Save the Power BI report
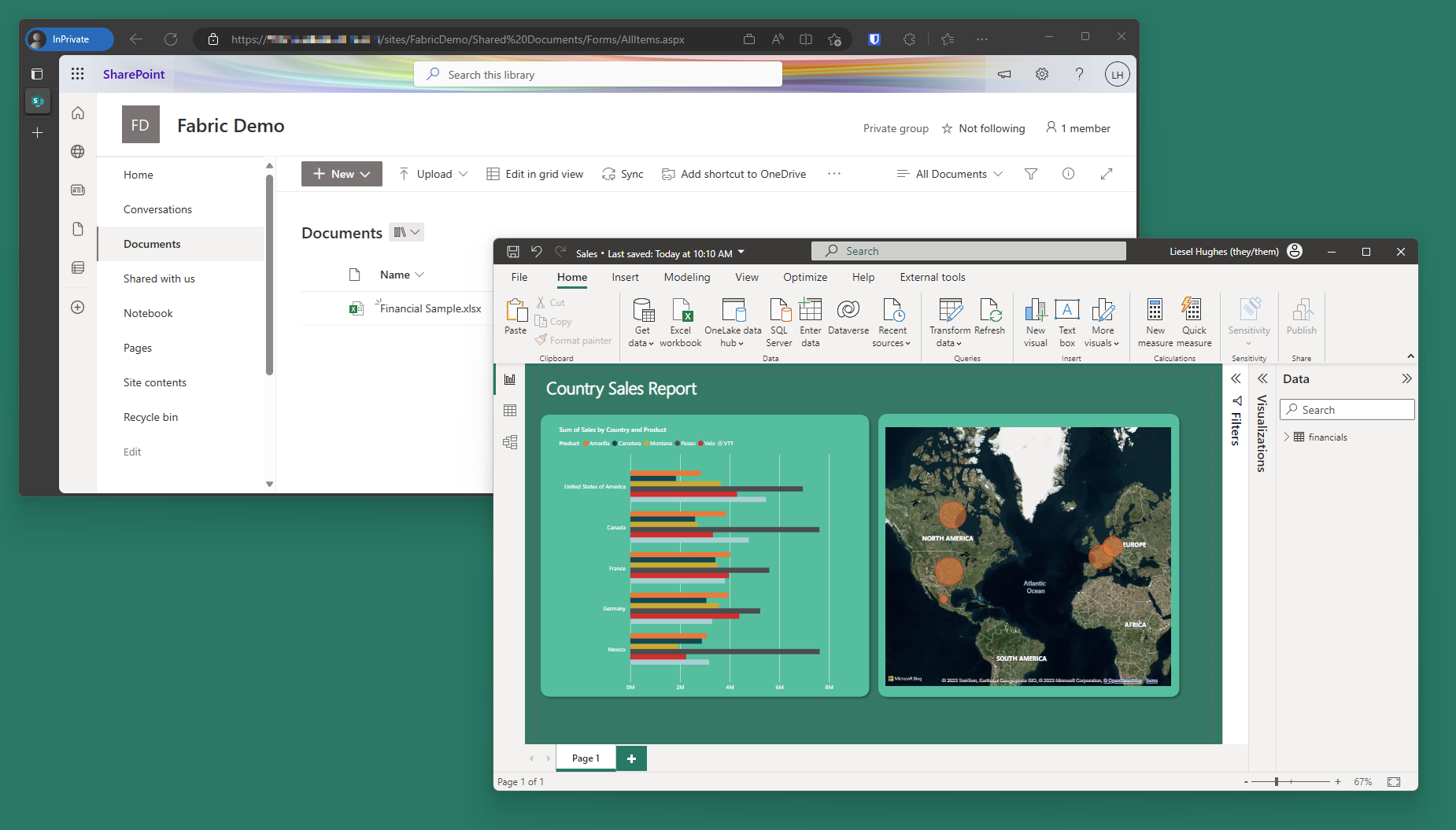Image resolution: width=1456 pixels, height=830 pixels. (x=513, y=252)
